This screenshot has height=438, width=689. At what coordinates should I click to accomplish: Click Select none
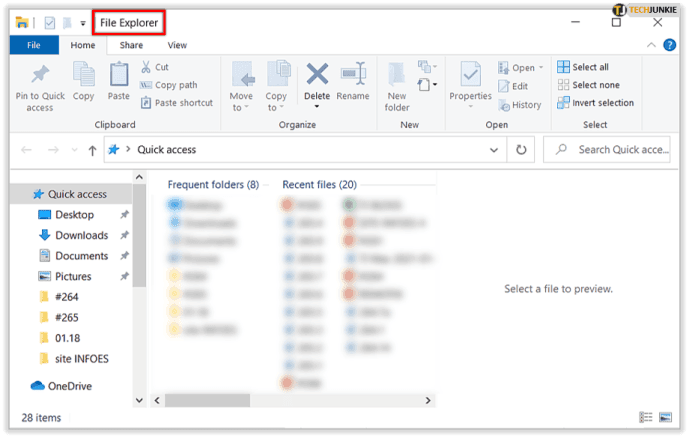[589, 85]
